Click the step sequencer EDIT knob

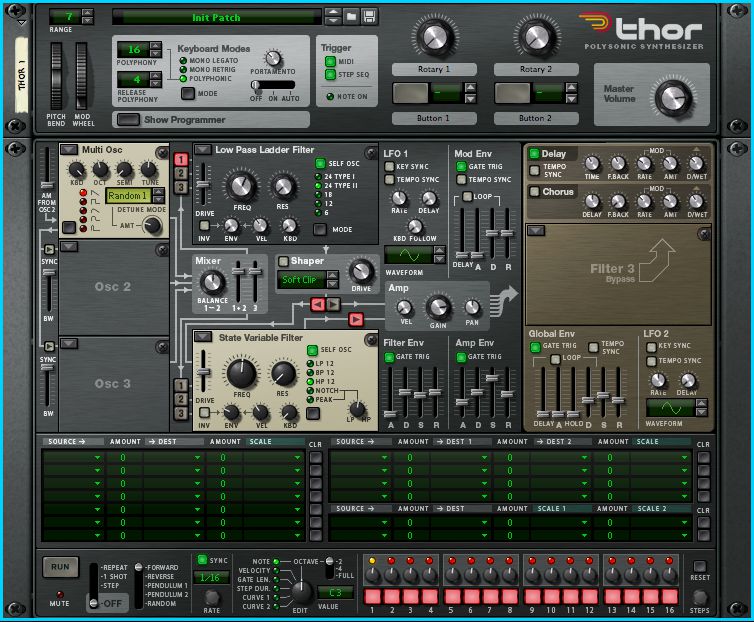coord(302,593)
